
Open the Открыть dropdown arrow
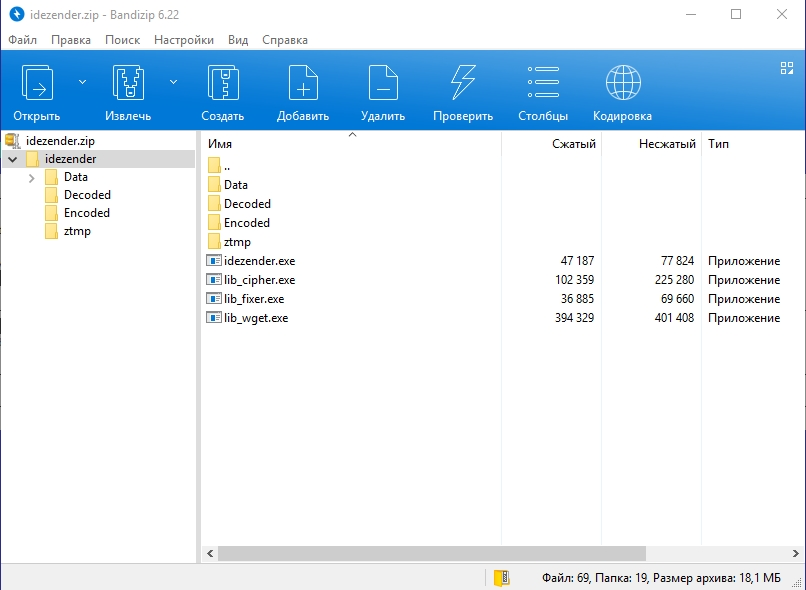click(82, 82)
